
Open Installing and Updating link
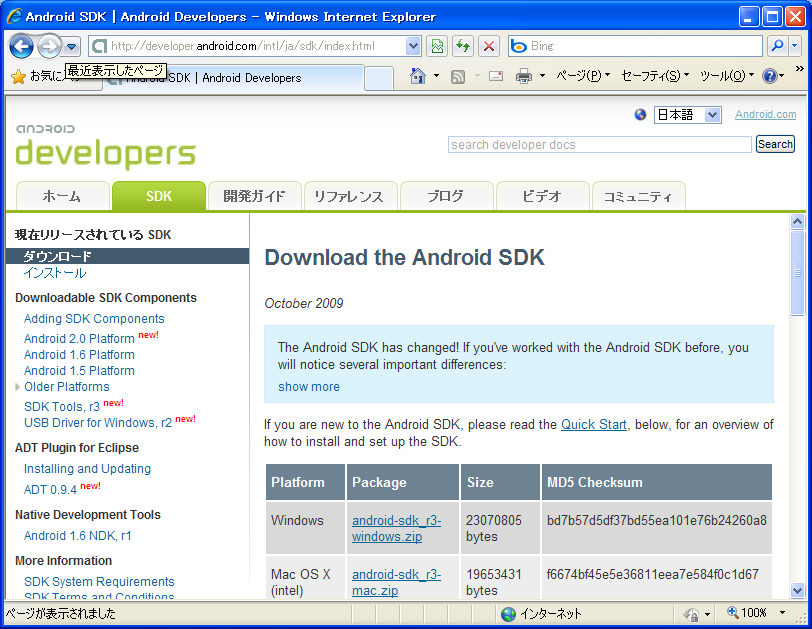(88, 469)
